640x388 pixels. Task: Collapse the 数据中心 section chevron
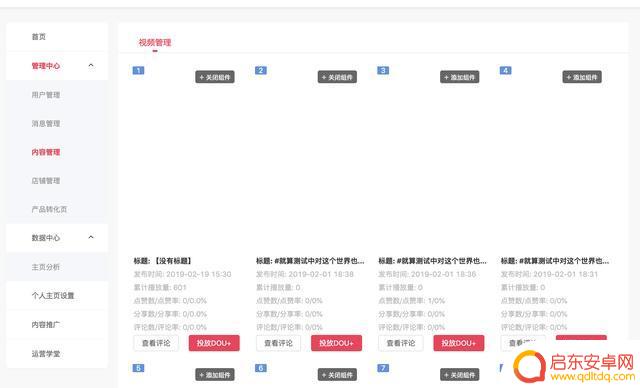[91, 237]
